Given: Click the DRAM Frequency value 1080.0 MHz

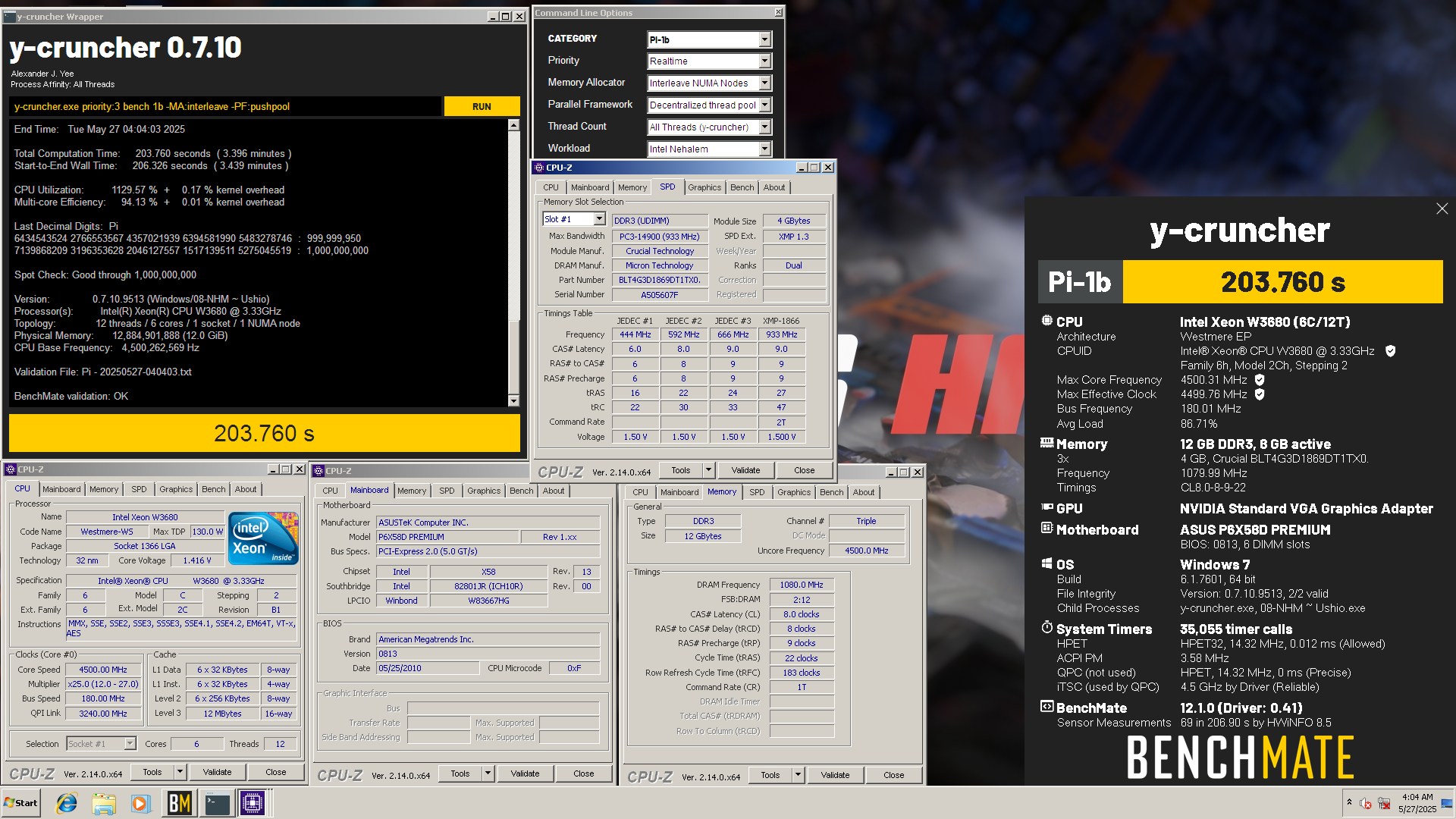Looking at the screenshot, I should [x=802, y=585].
